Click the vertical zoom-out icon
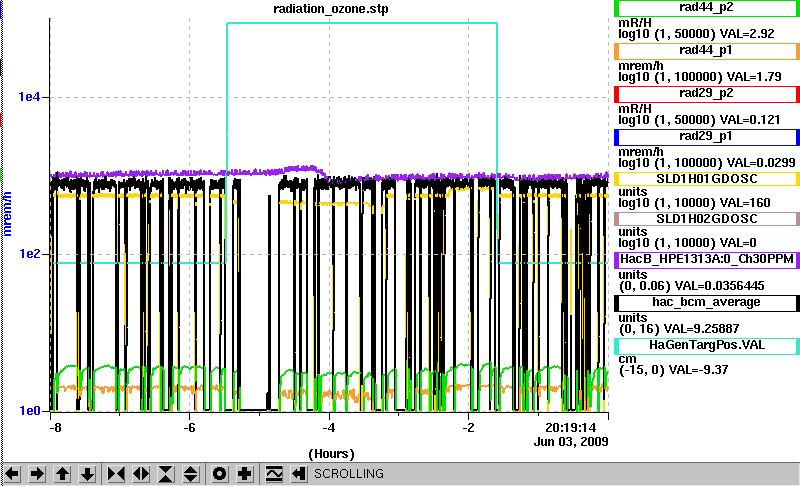 pyautogui.click(x=191, y=474)
